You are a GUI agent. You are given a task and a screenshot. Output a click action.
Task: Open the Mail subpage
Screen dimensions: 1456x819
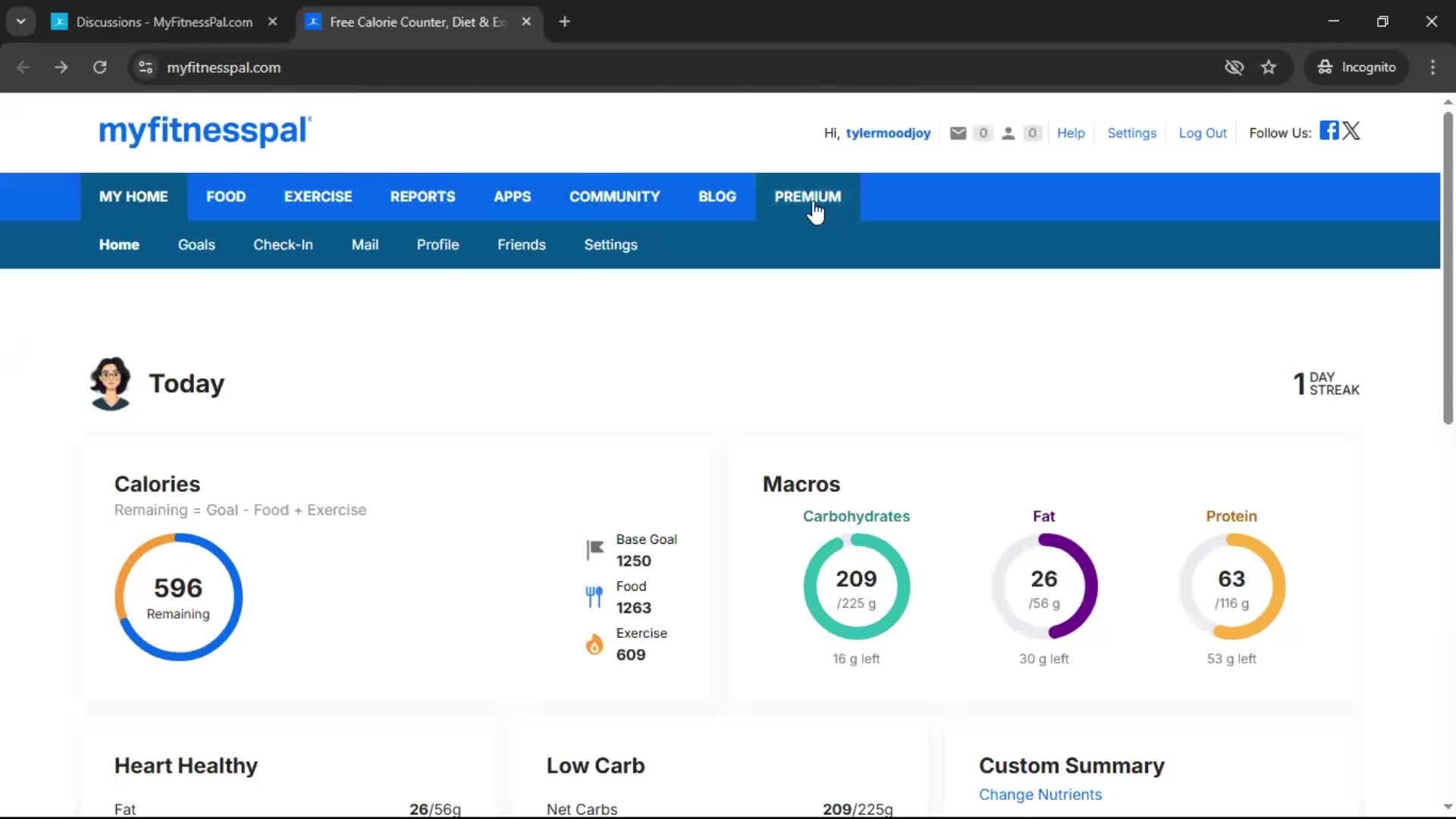[x=365, y=245]
